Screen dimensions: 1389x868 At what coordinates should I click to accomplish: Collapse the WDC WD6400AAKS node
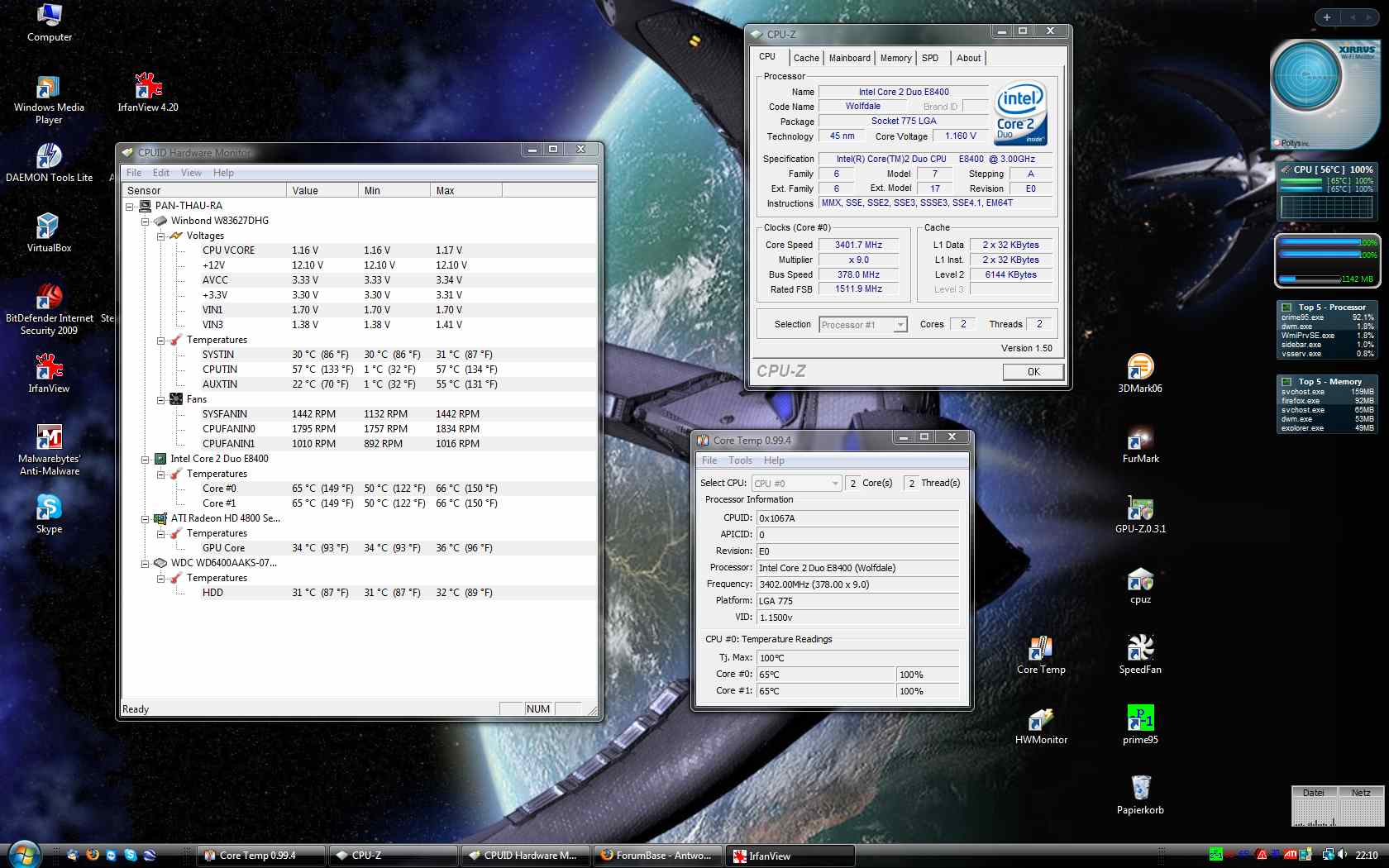(146, 563)
